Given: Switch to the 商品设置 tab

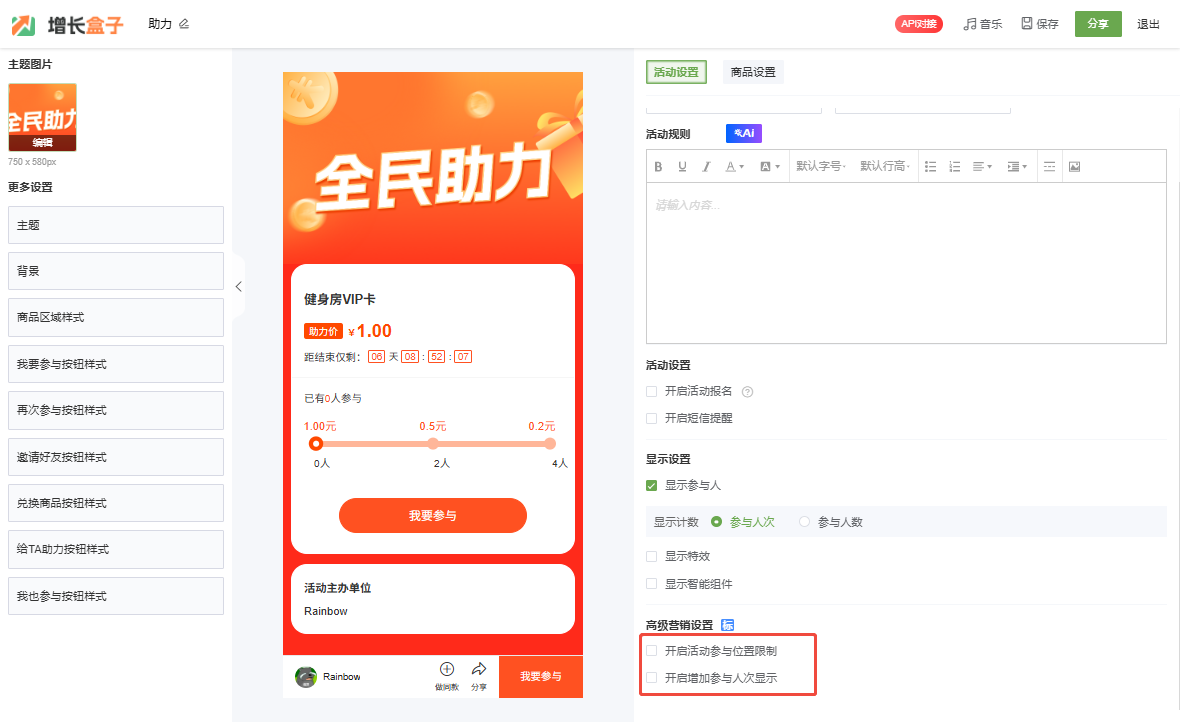Looking at the screenshot, I should coord(753,72).
